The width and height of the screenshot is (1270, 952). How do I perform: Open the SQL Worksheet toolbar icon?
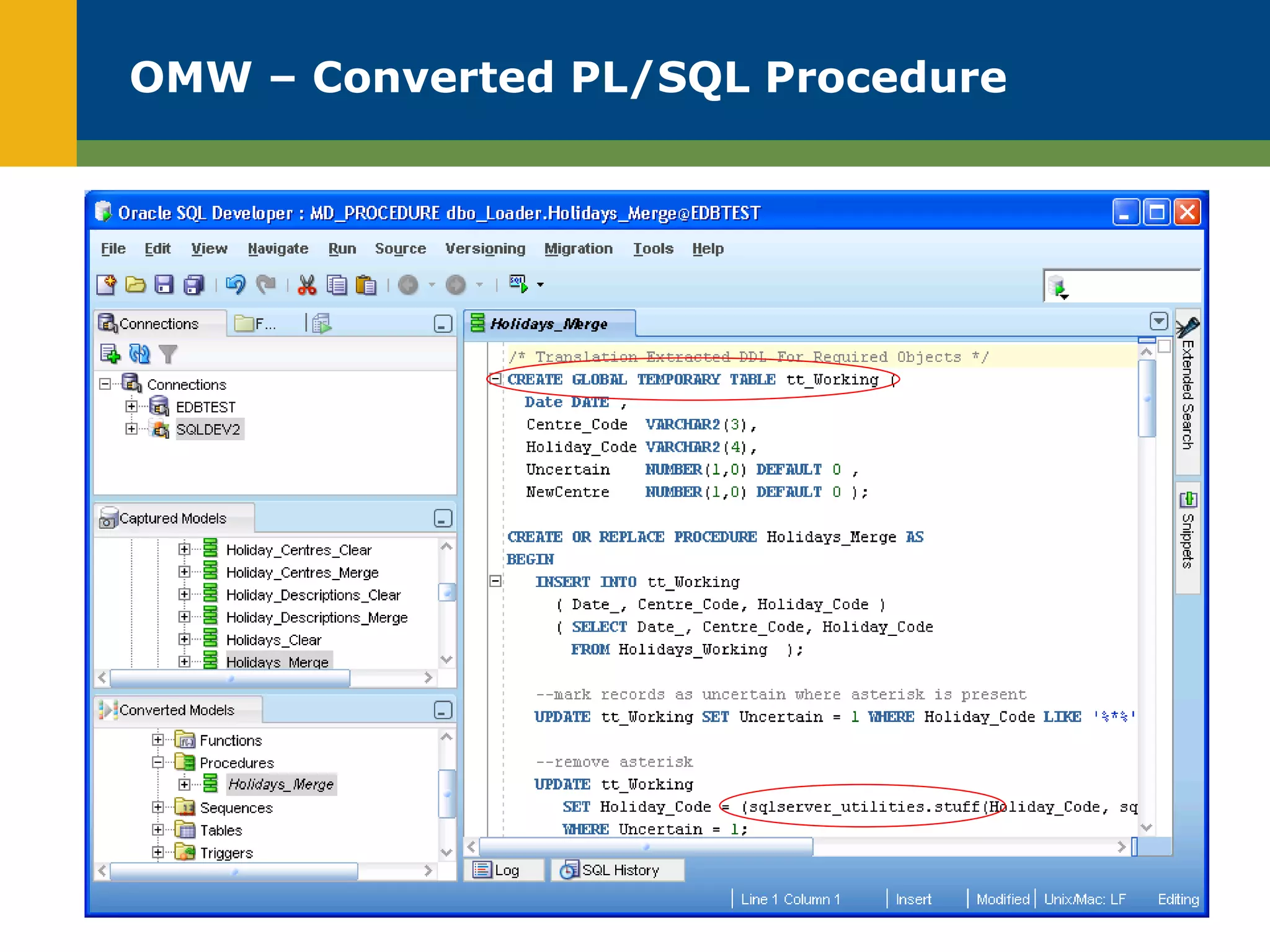pyautogui.click(x=518, y=284)
